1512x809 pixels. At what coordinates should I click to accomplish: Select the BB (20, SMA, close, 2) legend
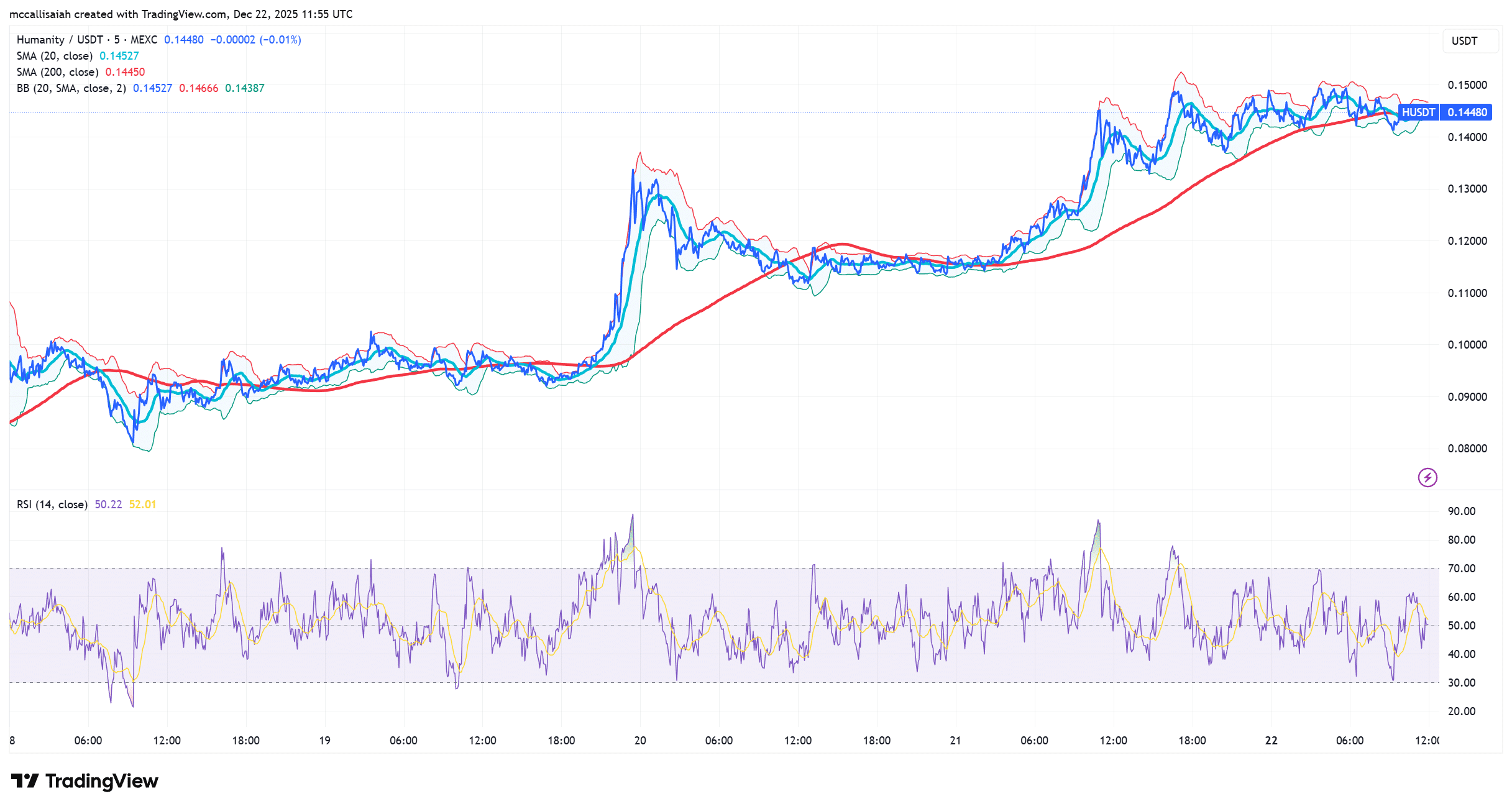point(70,88)
